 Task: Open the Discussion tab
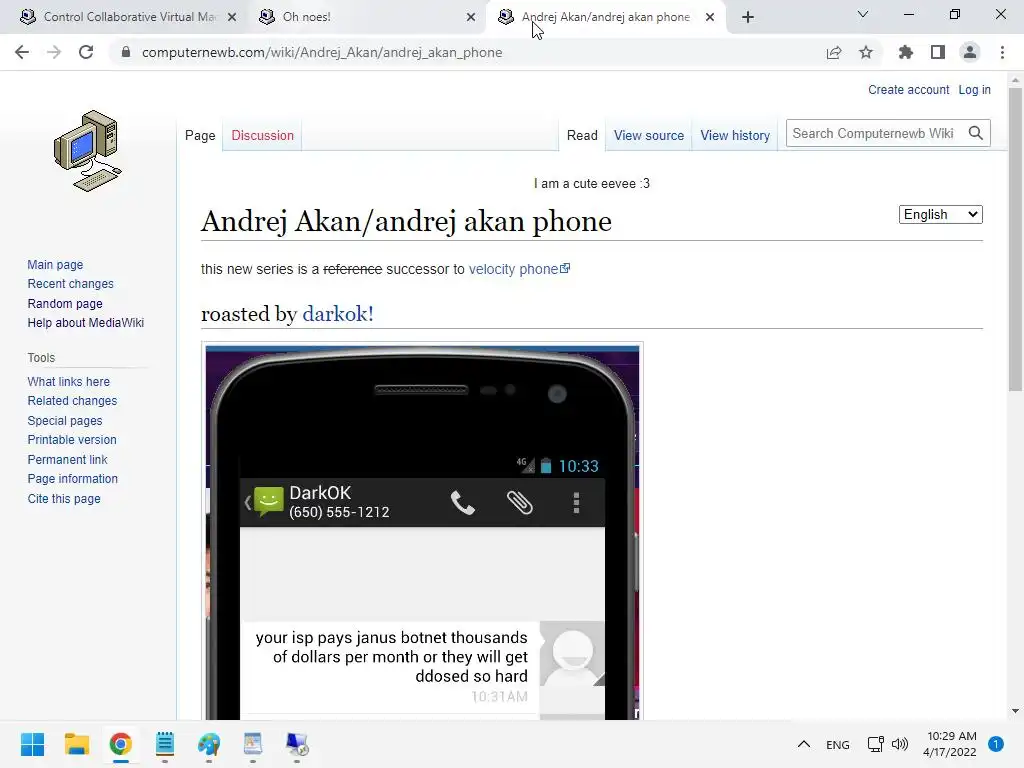(263, 135)
